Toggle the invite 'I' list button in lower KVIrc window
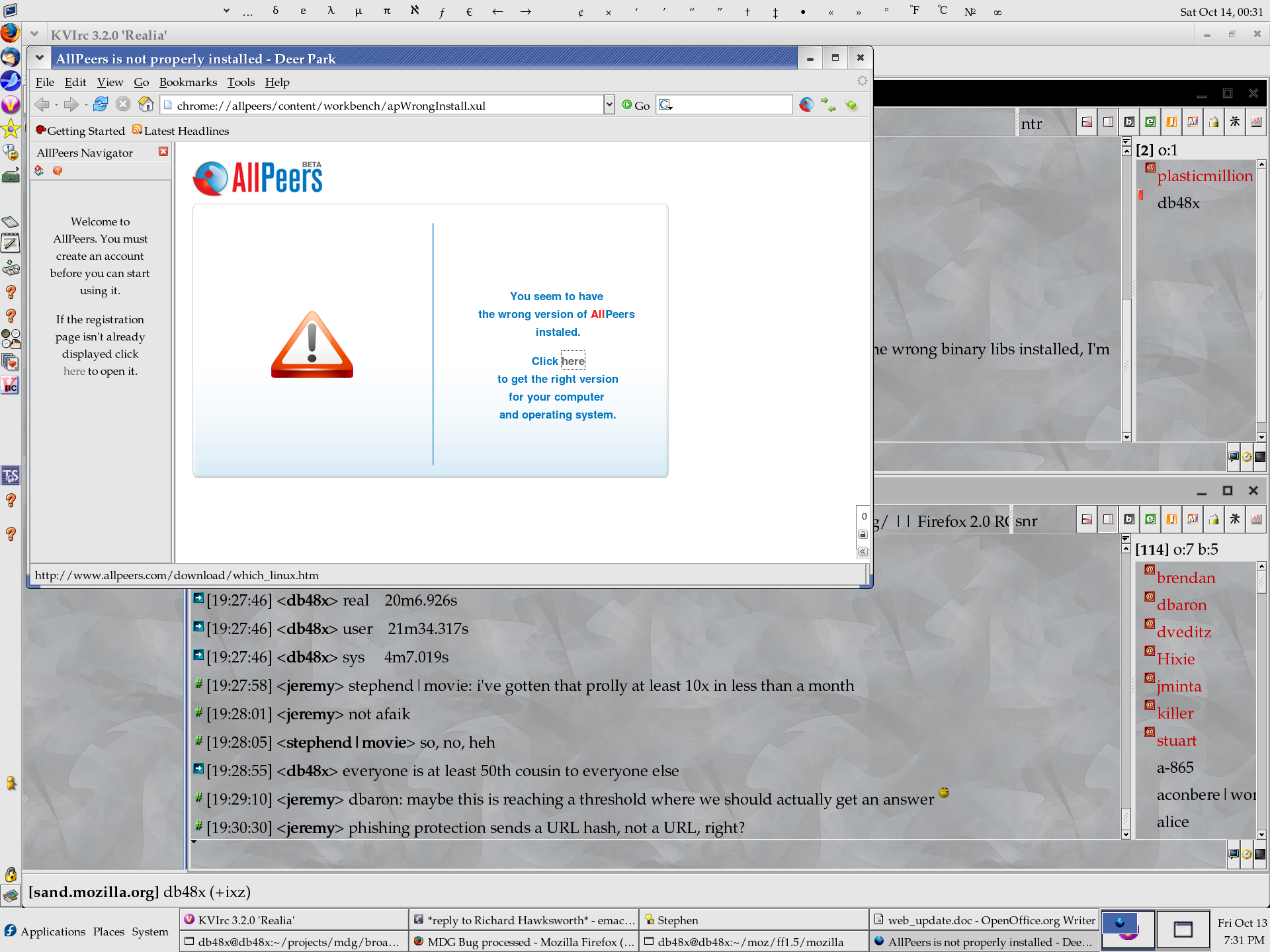This screenshot has width=1270, height=952. 1171,519
